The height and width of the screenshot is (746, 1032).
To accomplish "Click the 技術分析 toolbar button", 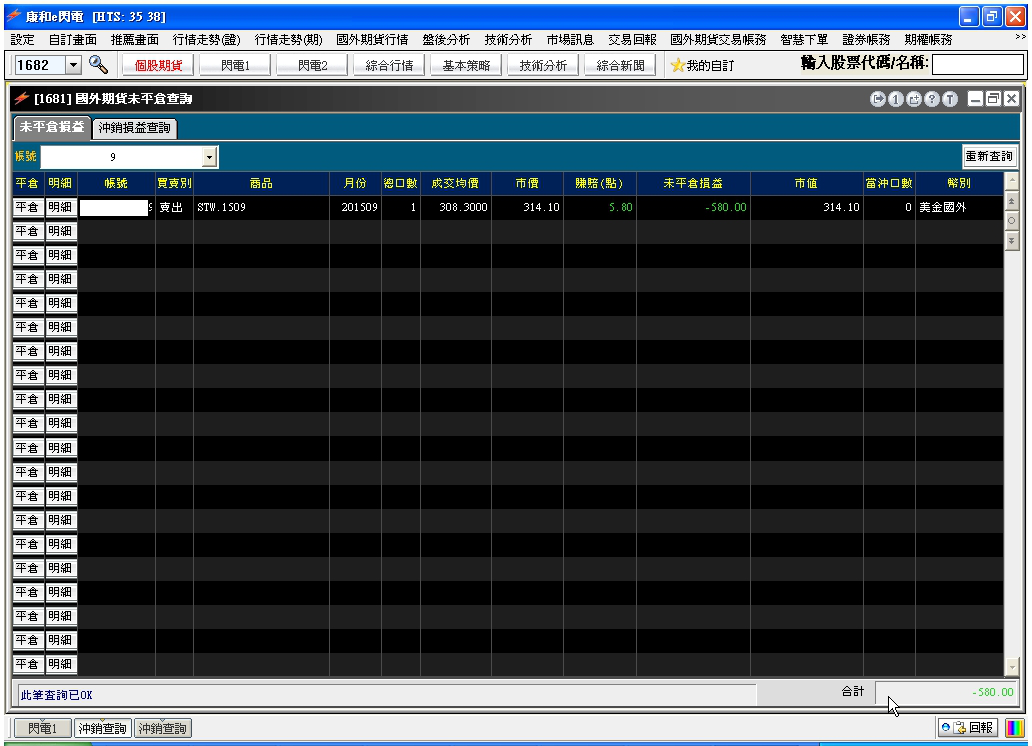I will click(x=543, y=65).
